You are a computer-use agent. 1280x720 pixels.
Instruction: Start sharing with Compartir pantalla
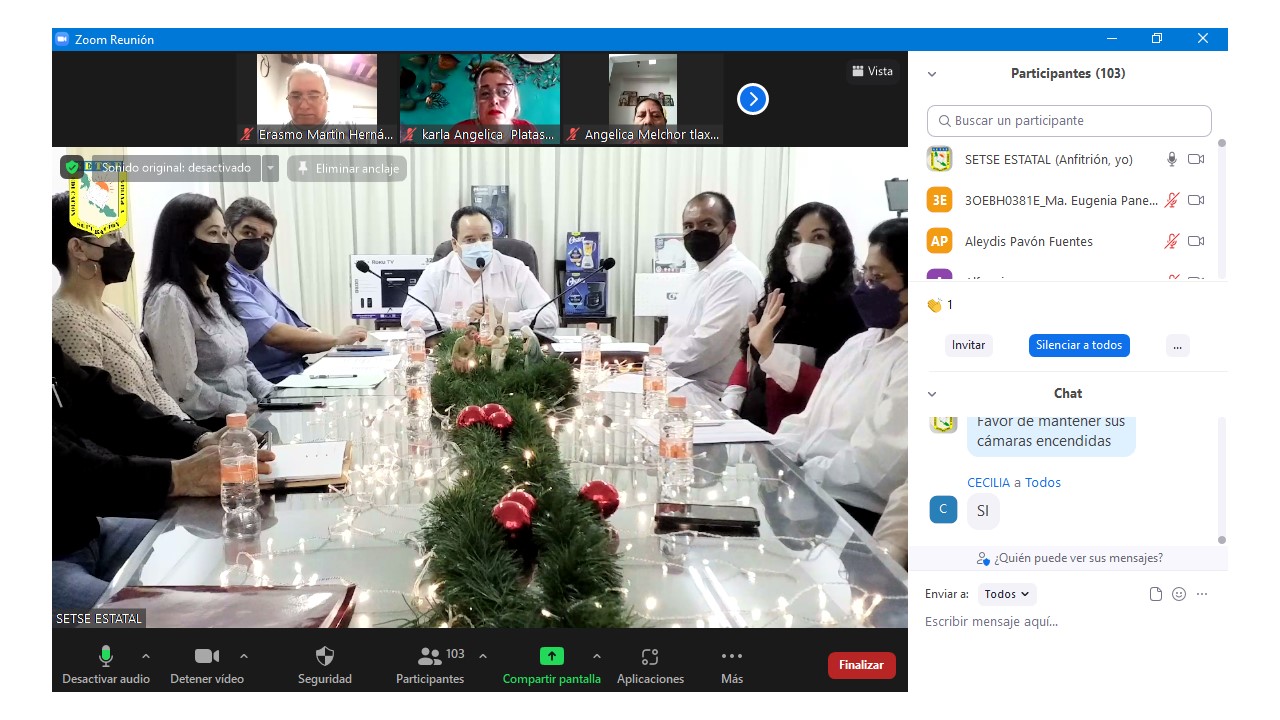pyautogui.click(x=552, y=666)
